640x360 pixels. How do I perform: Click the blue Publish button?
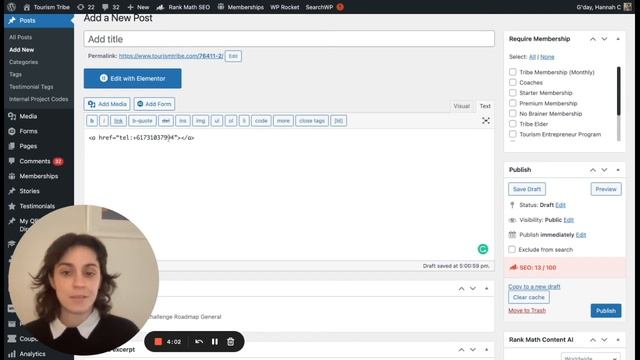pos(606,311)
